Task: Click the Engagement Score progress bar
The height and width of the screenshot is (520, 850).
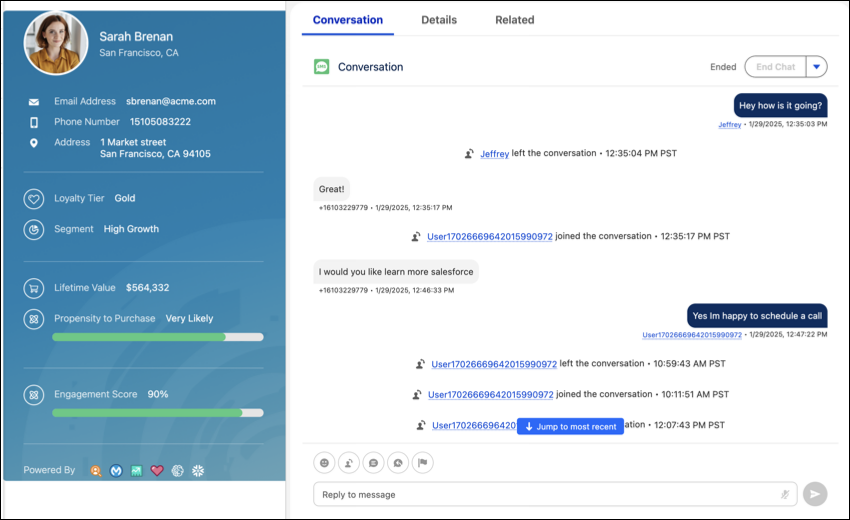Action: pyautogui.click(x=158, y=413)
